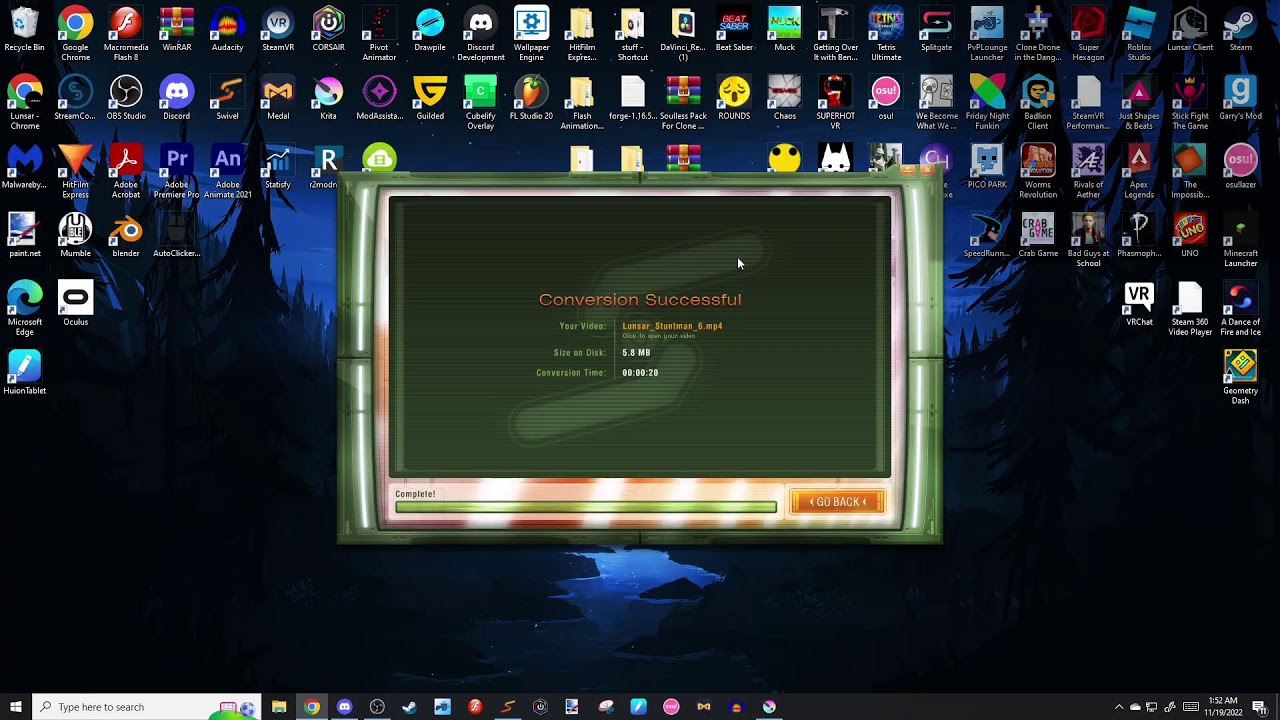Open the blender desktop icon

click(x=126, y=235)
